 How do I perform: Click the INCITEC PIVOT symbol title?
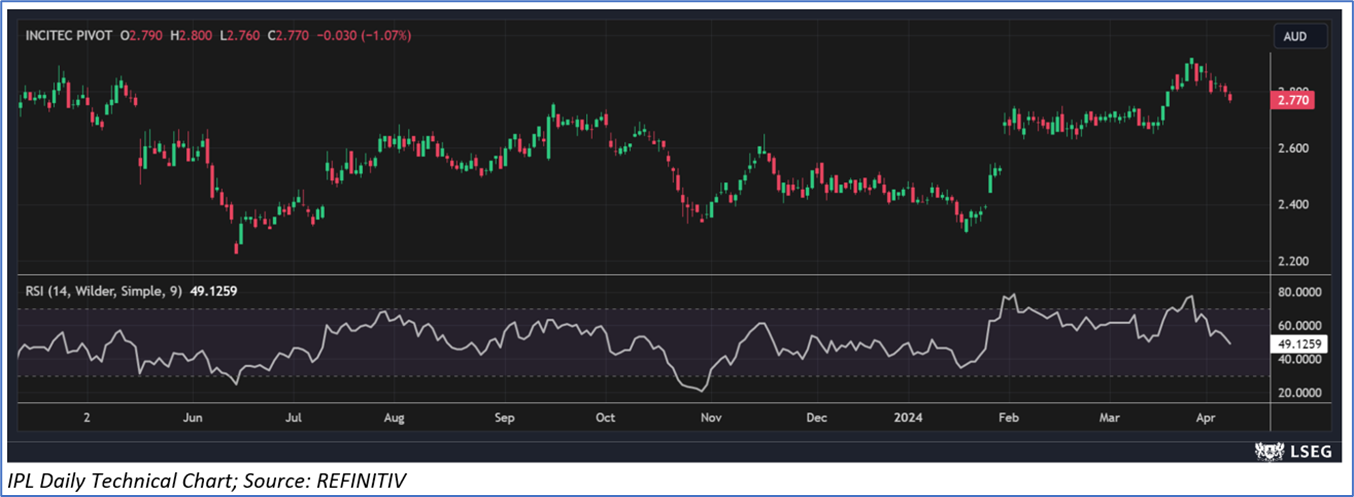[67, 36]
